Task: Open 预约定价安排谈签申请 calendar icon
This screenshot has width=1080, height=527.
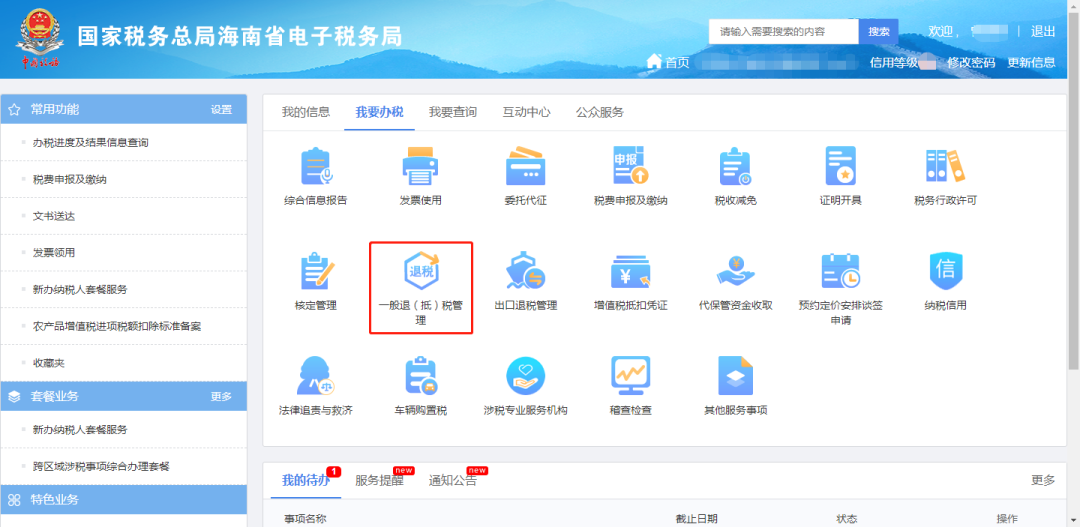Action: (x=840, y=271)
